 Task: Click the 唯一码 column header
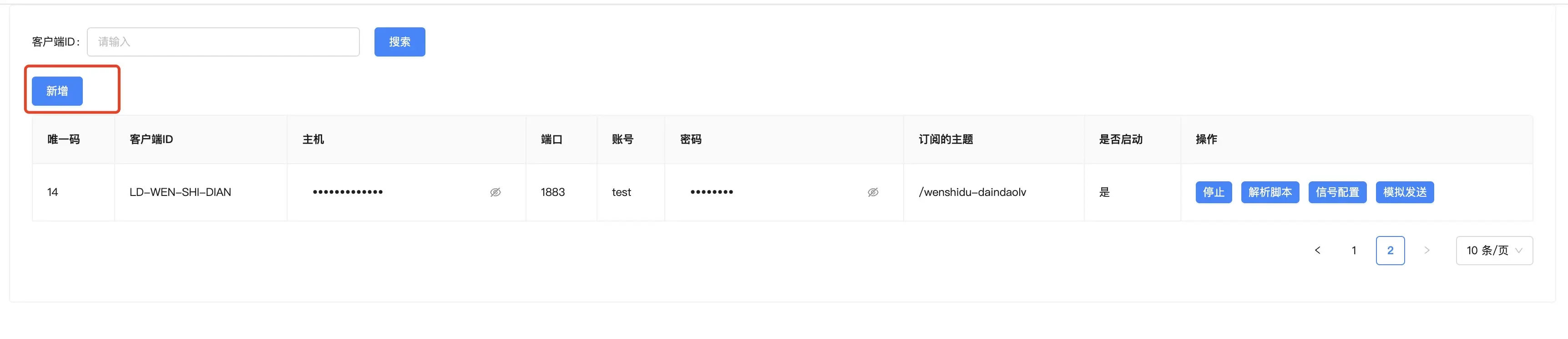[64, 139]
